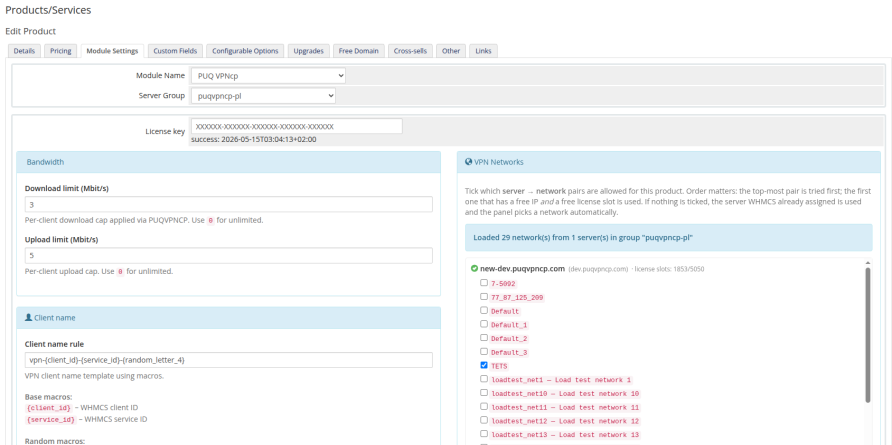
Task: Open the Module Name dropdown
Action: tap(268, 76)
